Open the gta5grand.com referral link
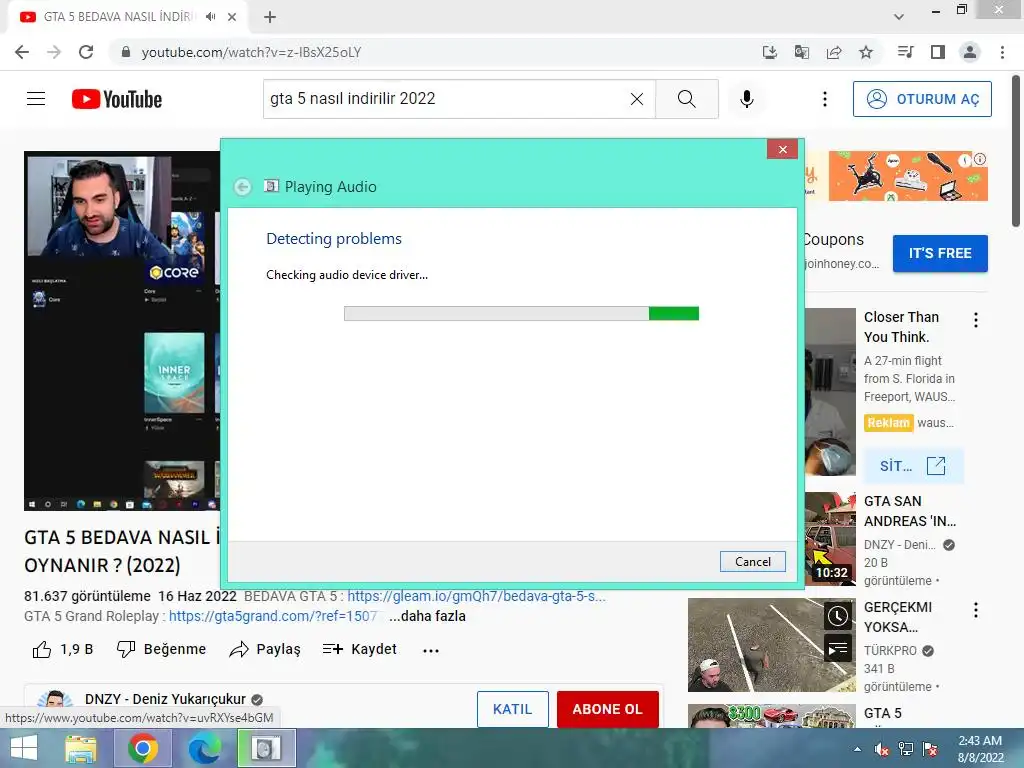The width and height of the screenshot is (1024, 768). pyautogui.click(x=273, y=616)
